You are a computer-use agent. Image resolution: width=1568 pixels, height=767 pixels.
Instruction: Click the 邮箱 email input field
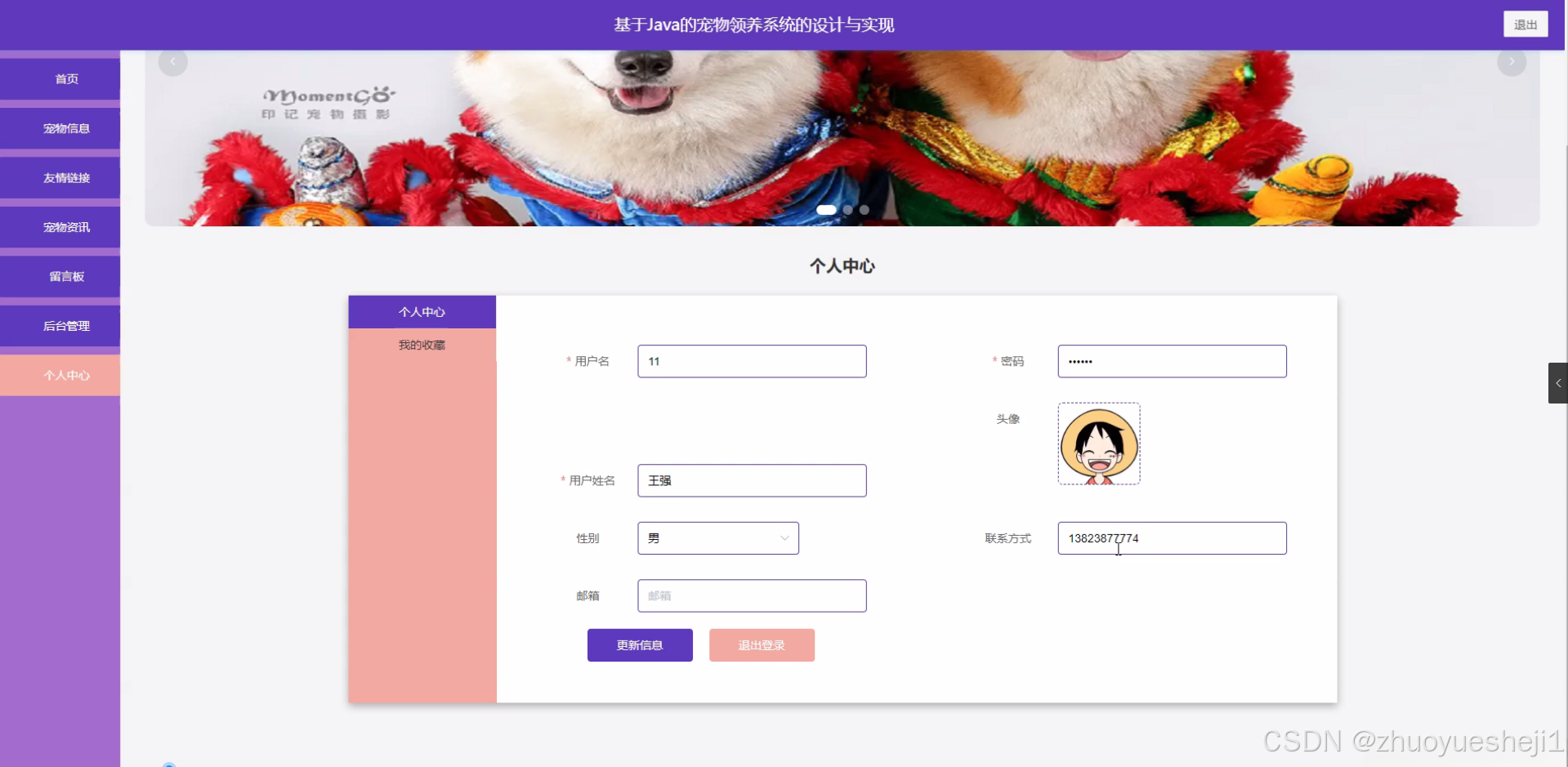751,595
